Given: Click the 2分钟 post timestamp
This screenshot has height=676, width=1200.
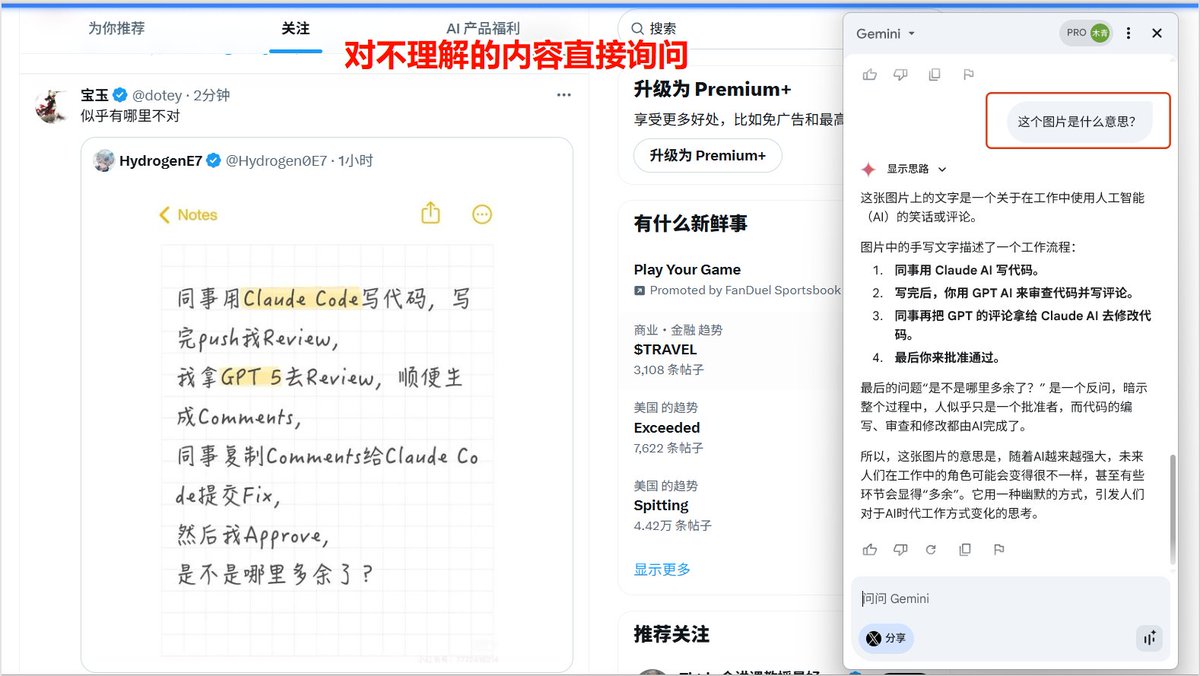Looking at the screenshot, I should (211, 95).
